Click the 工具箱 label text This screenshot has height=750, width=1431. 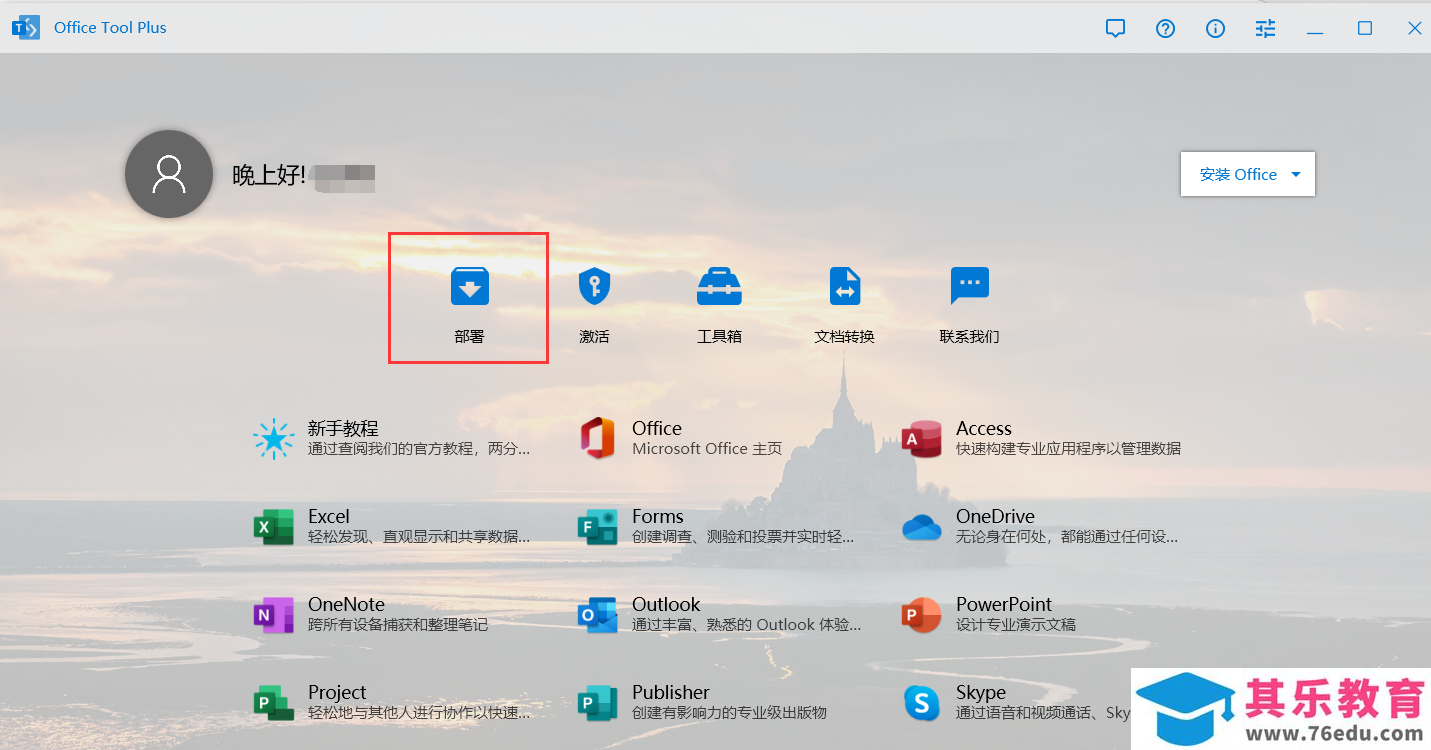pos(719,337)
